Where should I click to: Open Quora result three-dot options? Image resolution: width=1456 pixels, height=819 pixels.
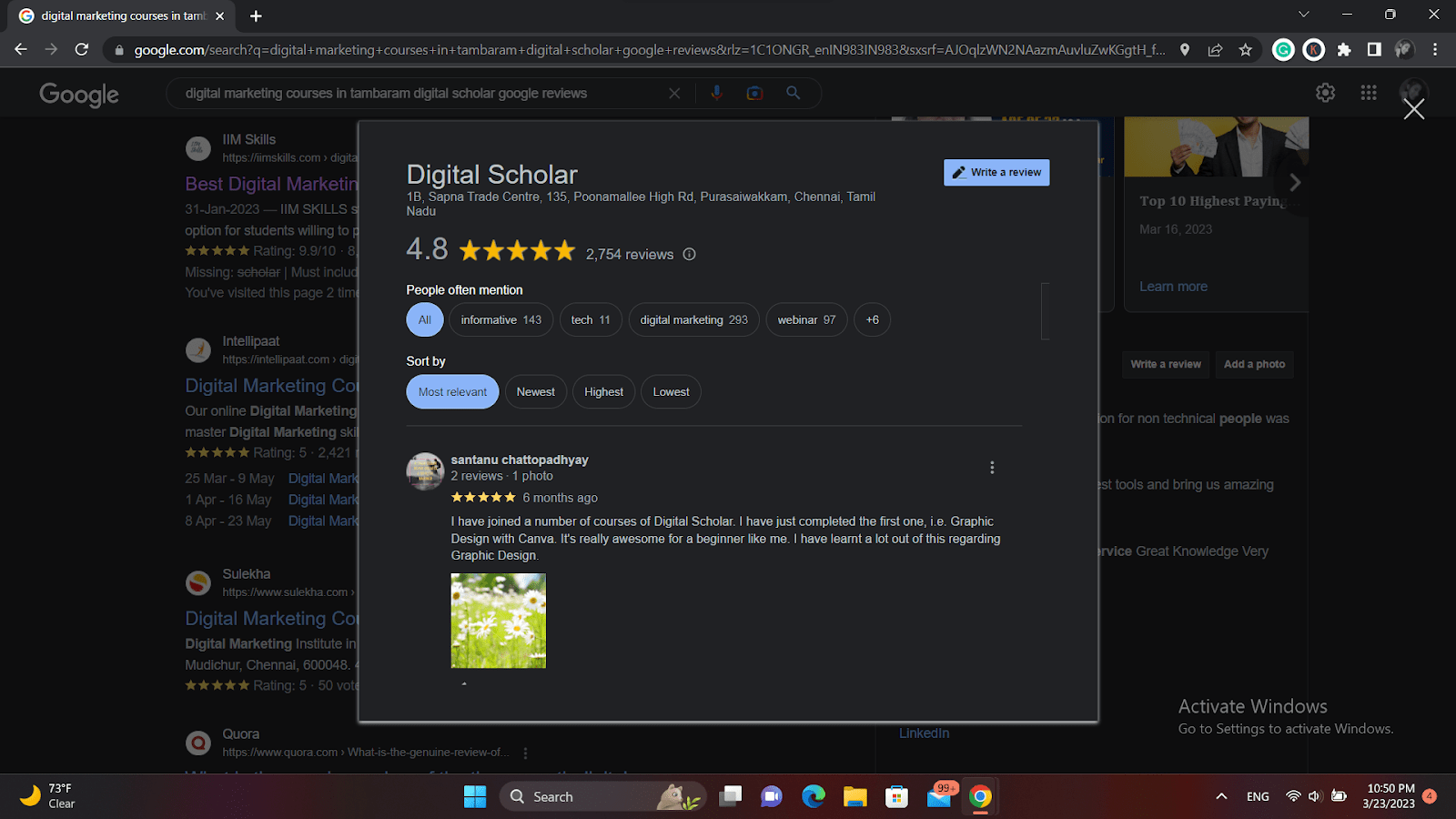point(525,753)
